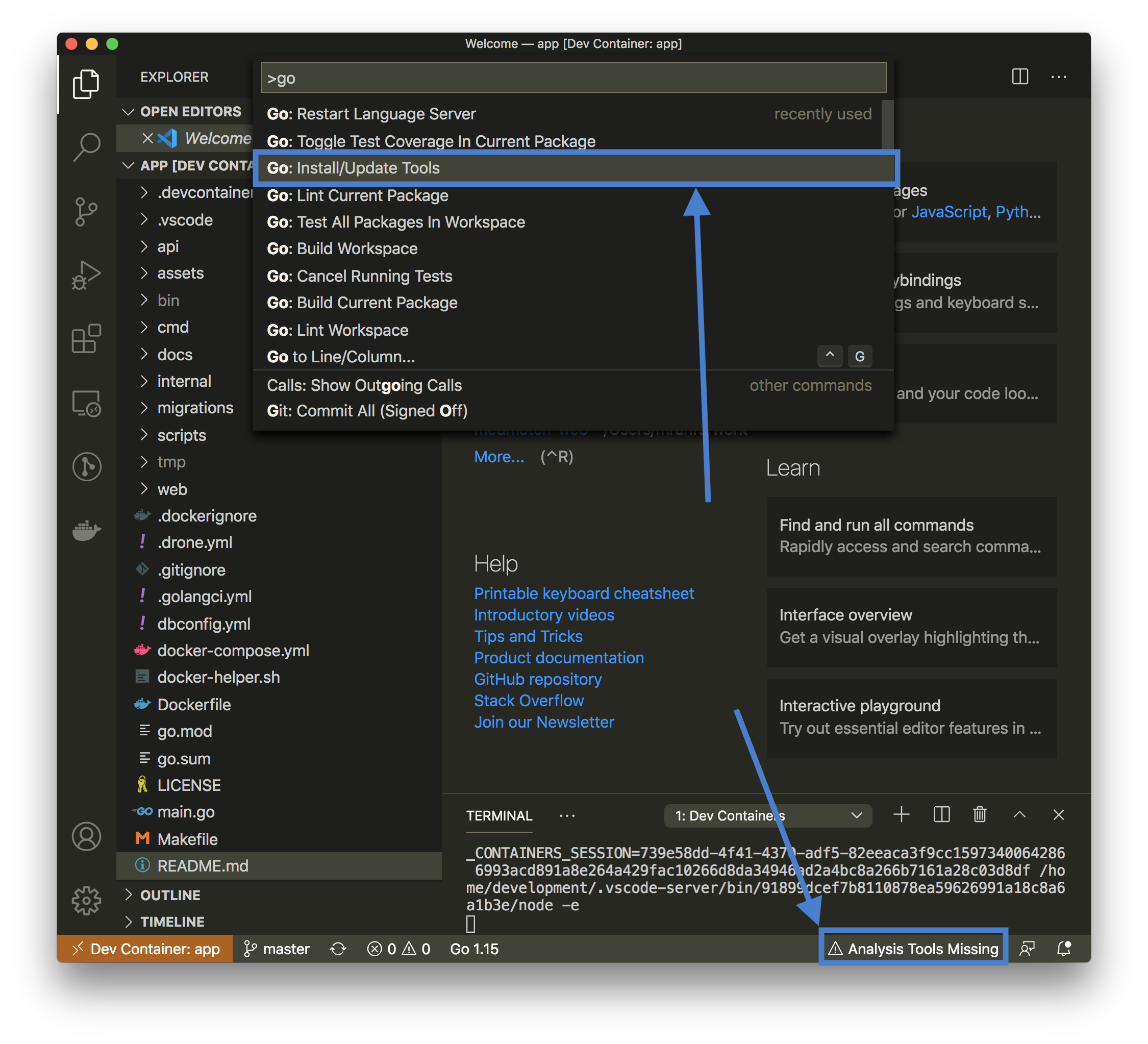The height and width of the screenshot is (1044, 1148).
Task: Kill terminal using trash icon
Action: (x=980, y=815)
